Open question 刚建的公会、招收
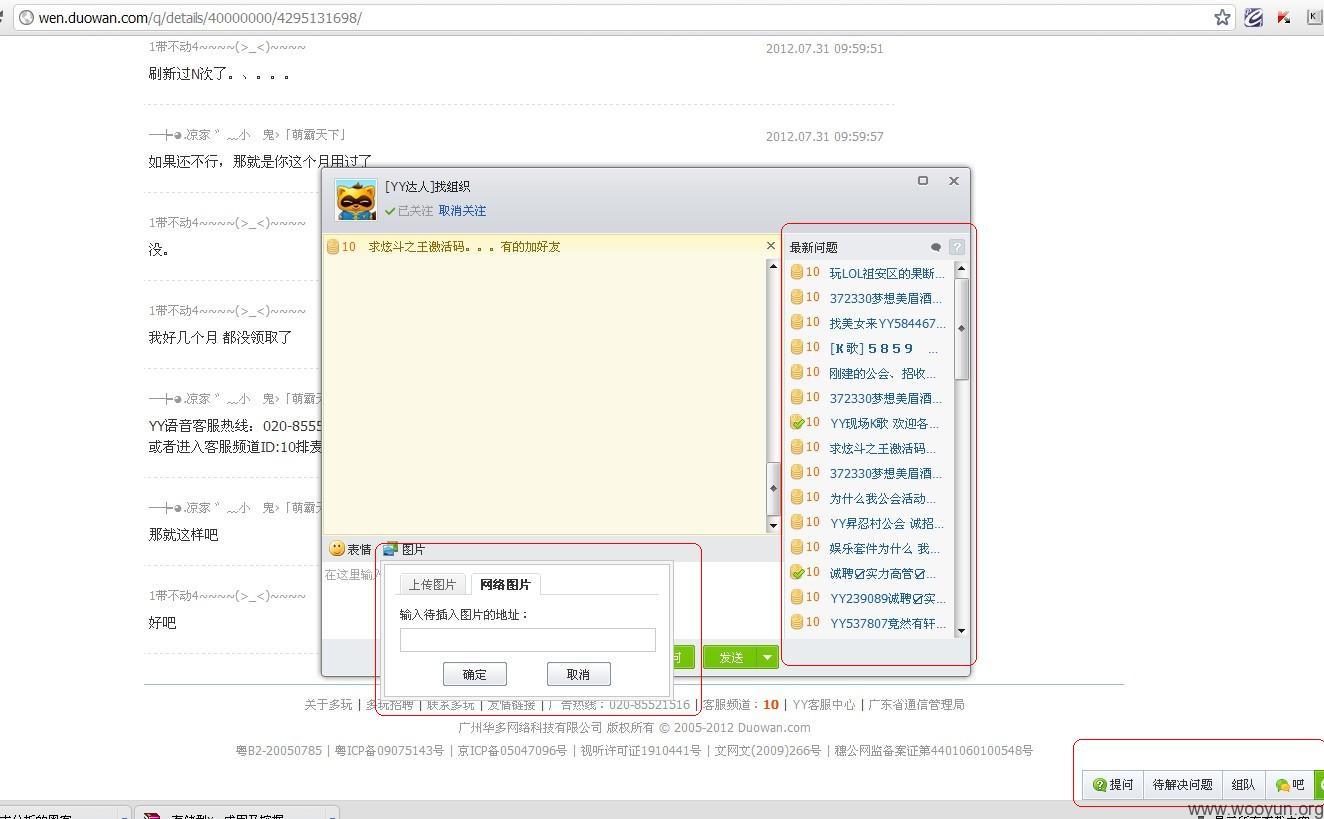Image resolution: width=1324 pixels, height=819 pixels. click(x=882, y=373)
